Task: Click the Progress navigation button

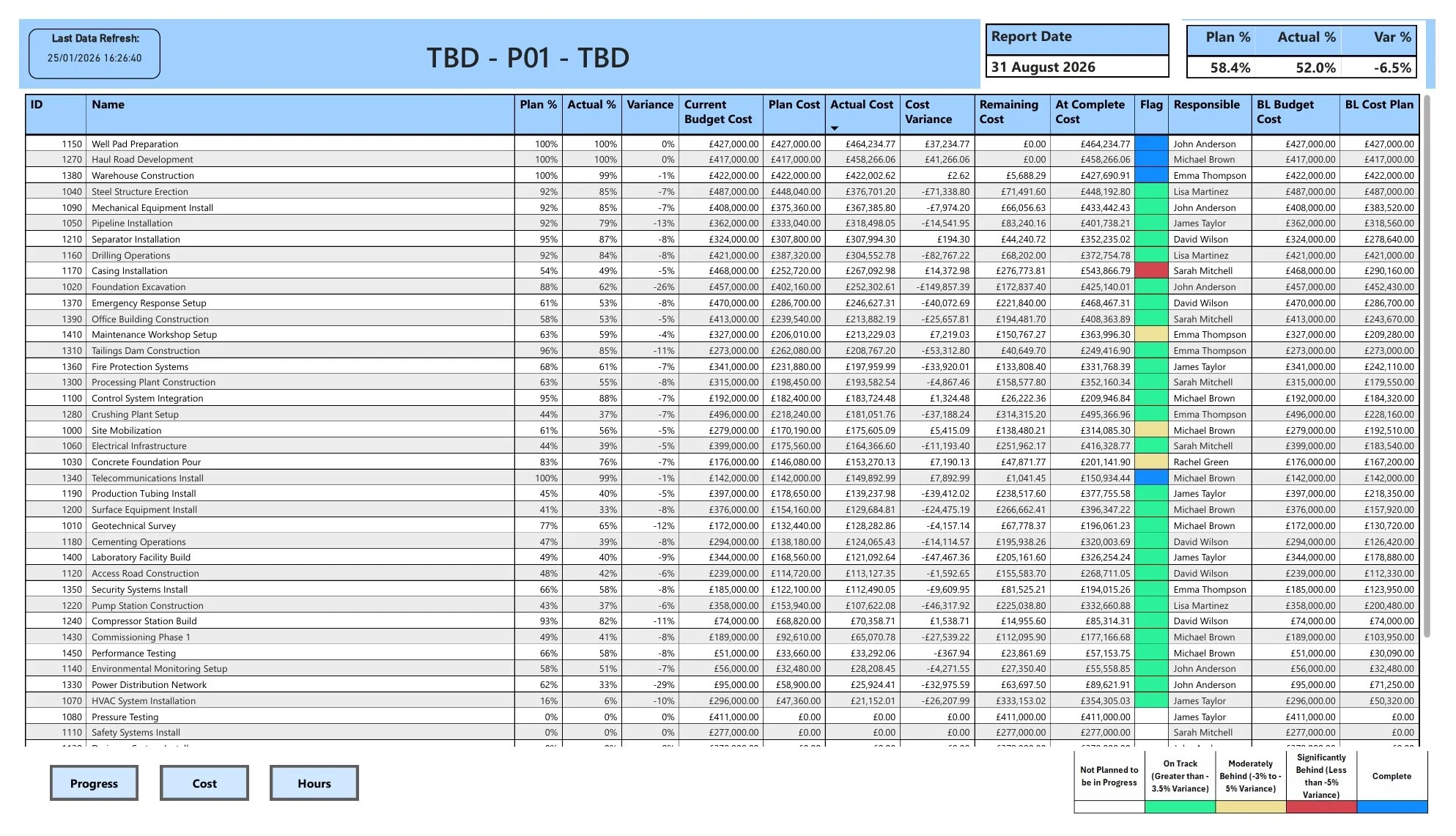Action: click(x=93, y=783)
